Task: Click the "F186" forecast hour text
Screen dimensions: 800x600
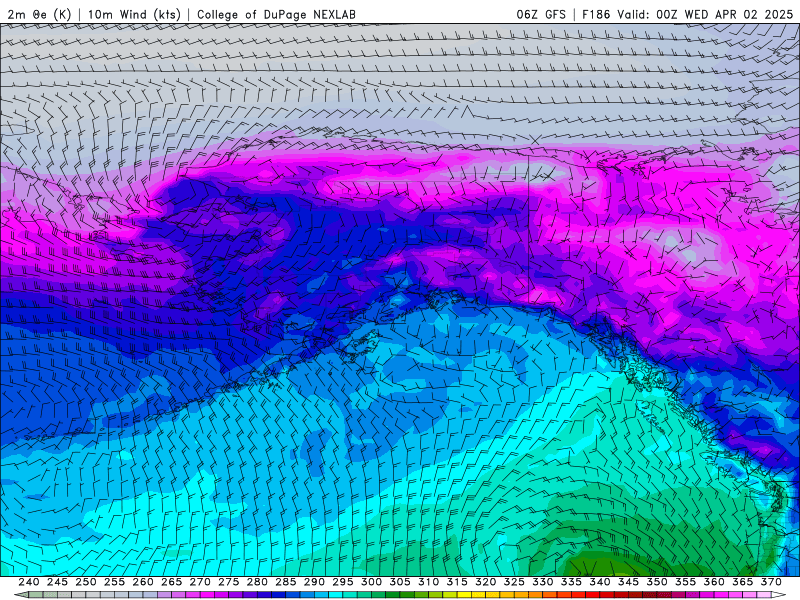Action: (596, 14)
